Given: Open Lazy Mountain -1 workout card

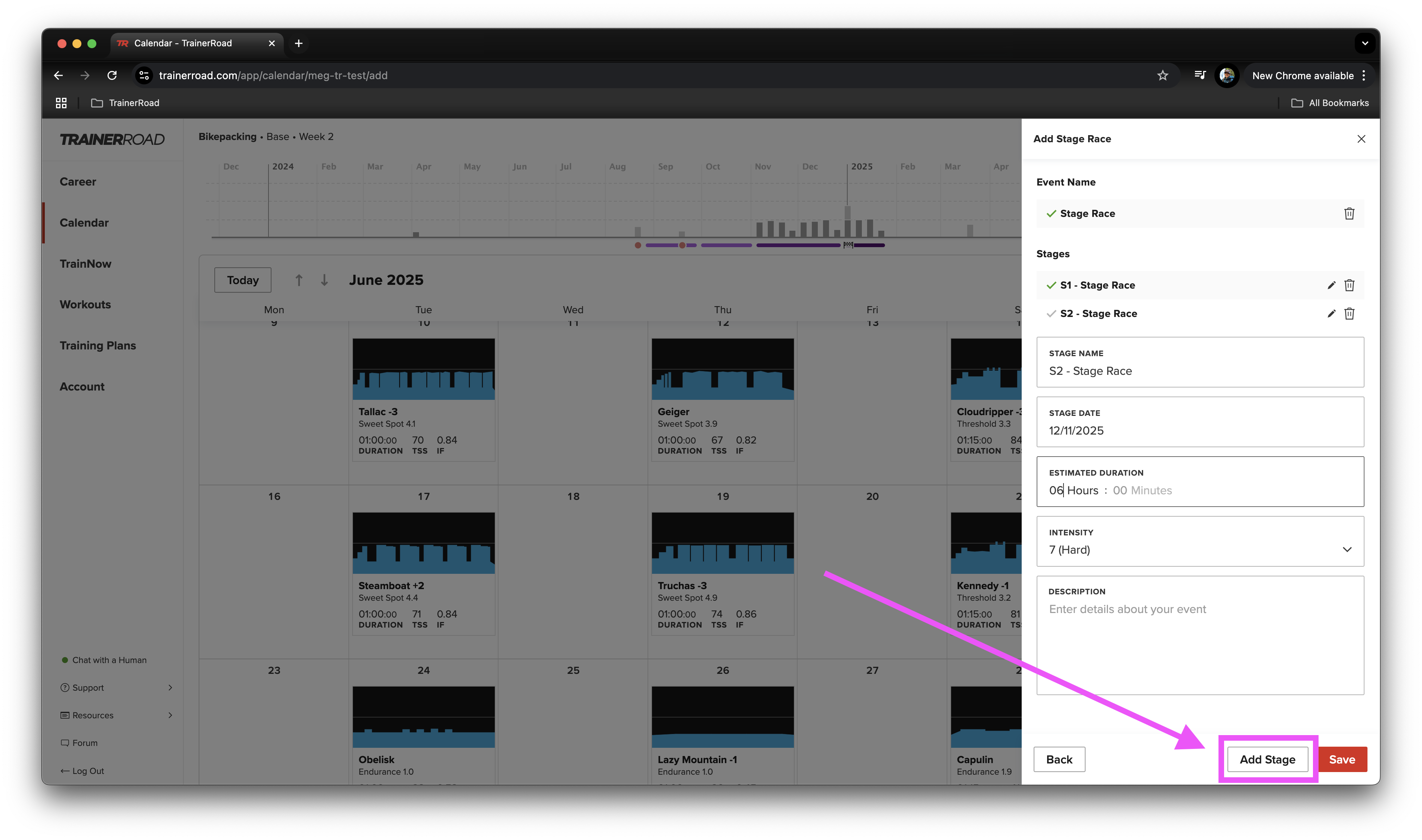Looking at the screenshot, I should [x=723, y=735].
